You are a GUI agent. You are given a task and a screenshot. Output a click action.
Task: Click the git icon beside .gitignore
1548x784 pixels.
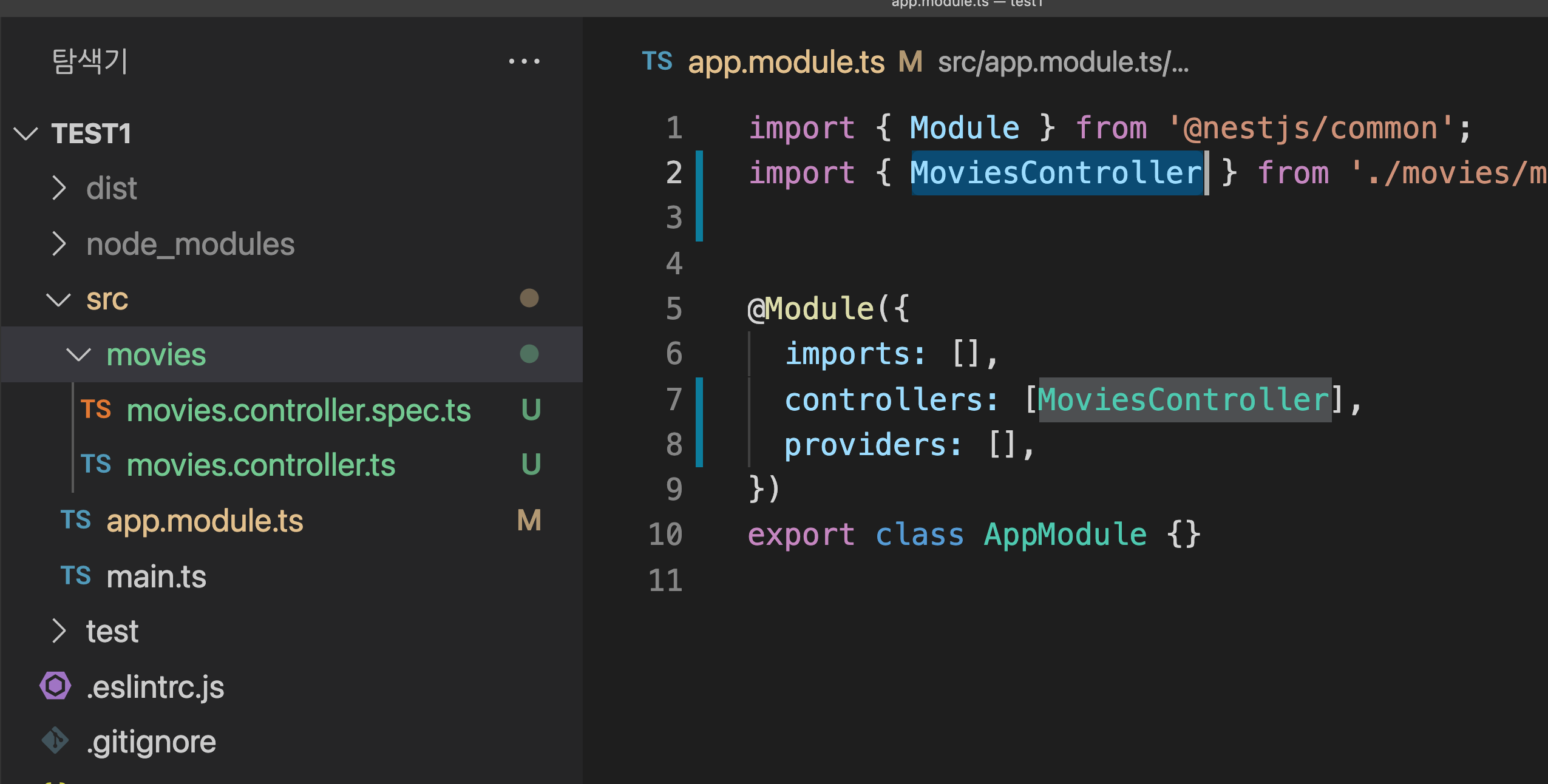point(55,741)
